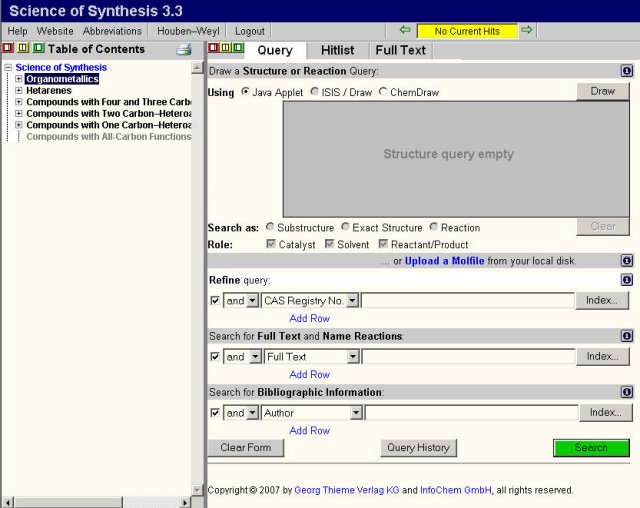Uncheck the Full Text row checkbox
Image resolution: width=640 pixels, height=508 pixels.
click(215, 357)
